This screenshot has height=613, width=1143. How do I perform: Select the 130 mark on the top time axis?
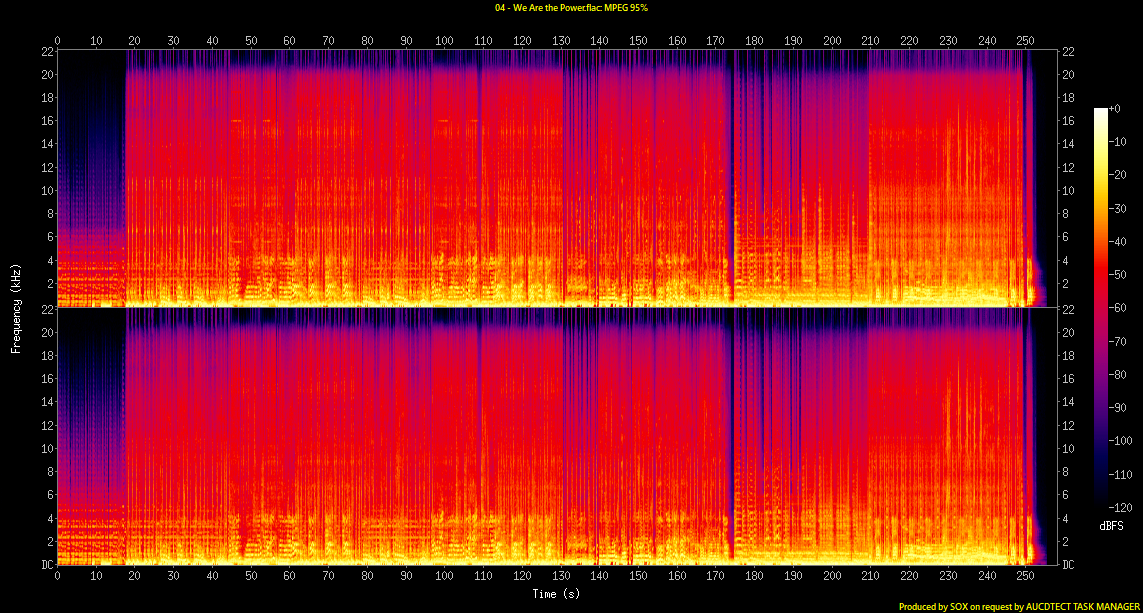click(x=561, y=41)
